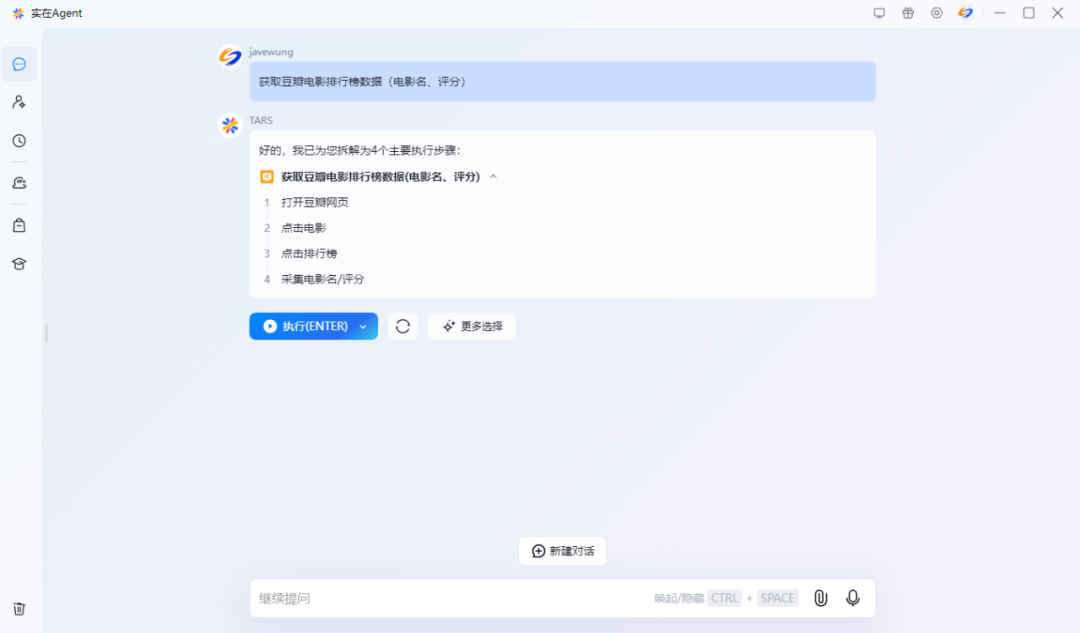Viewport: 1080px width, 633px height.
Task: Open settings via the gear icon
Action: (x=936, y=13)
